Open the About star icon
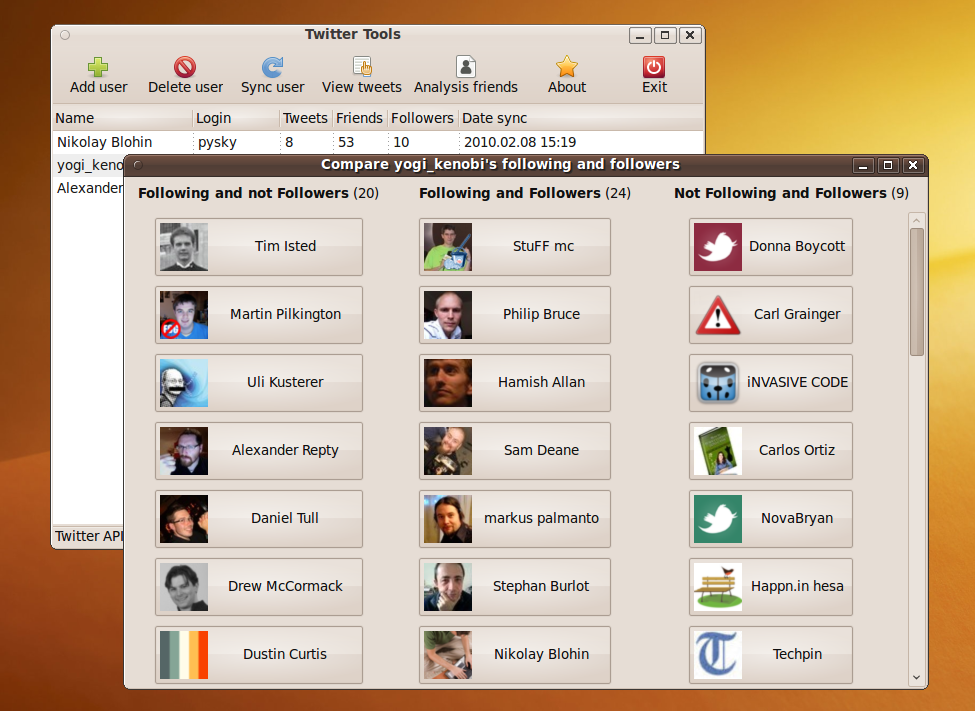This screenshot has height=711, width=975. (x=566, y=67)
